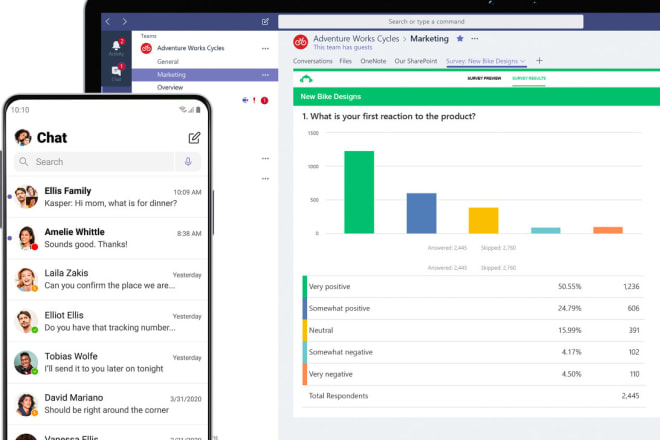Click the question 1 heading text
The width and height of the screenshot is (660, 440).
(x=389, y=116)
